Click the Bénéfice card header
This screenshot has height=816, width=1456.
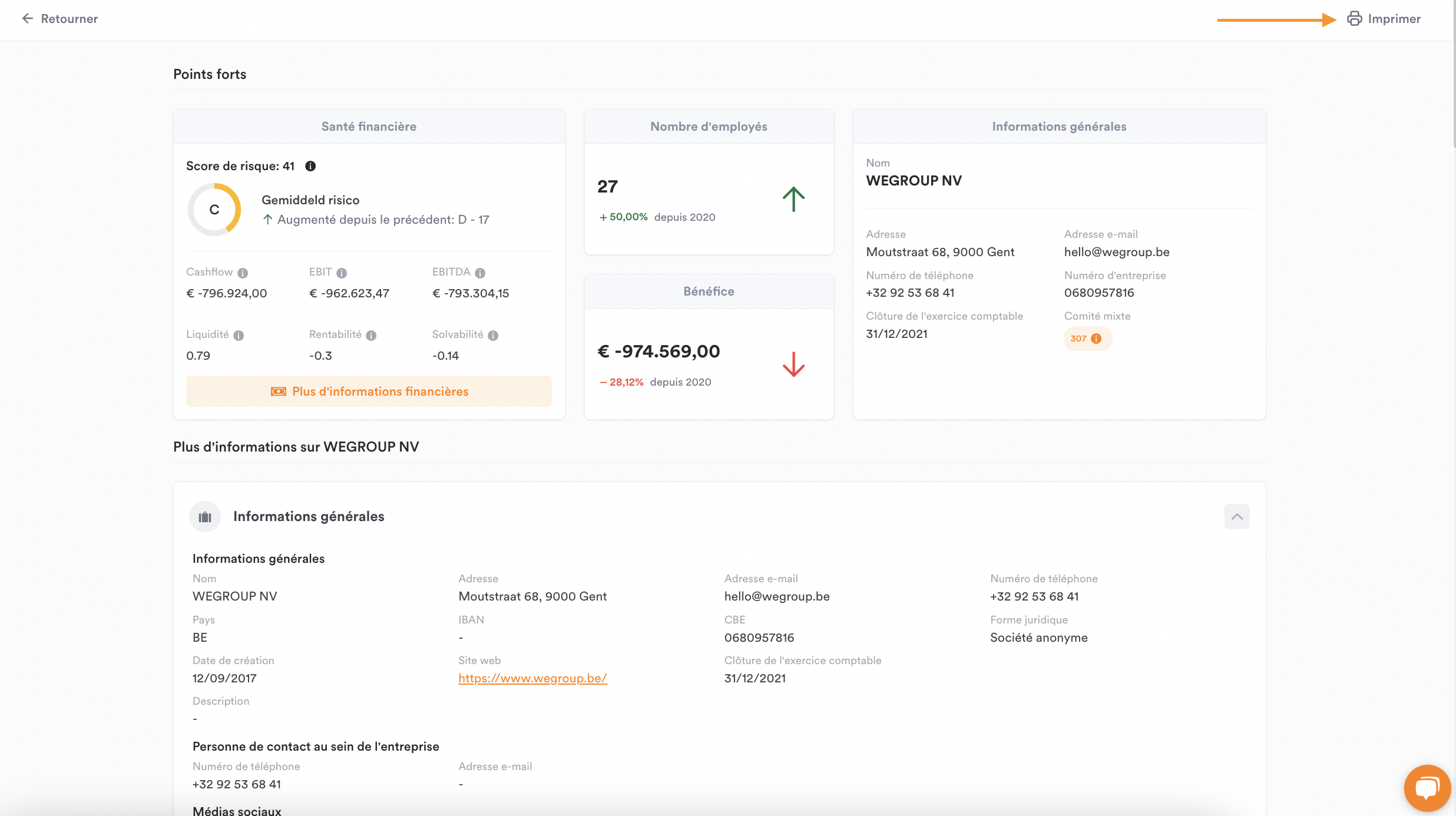tap(709, 291)
